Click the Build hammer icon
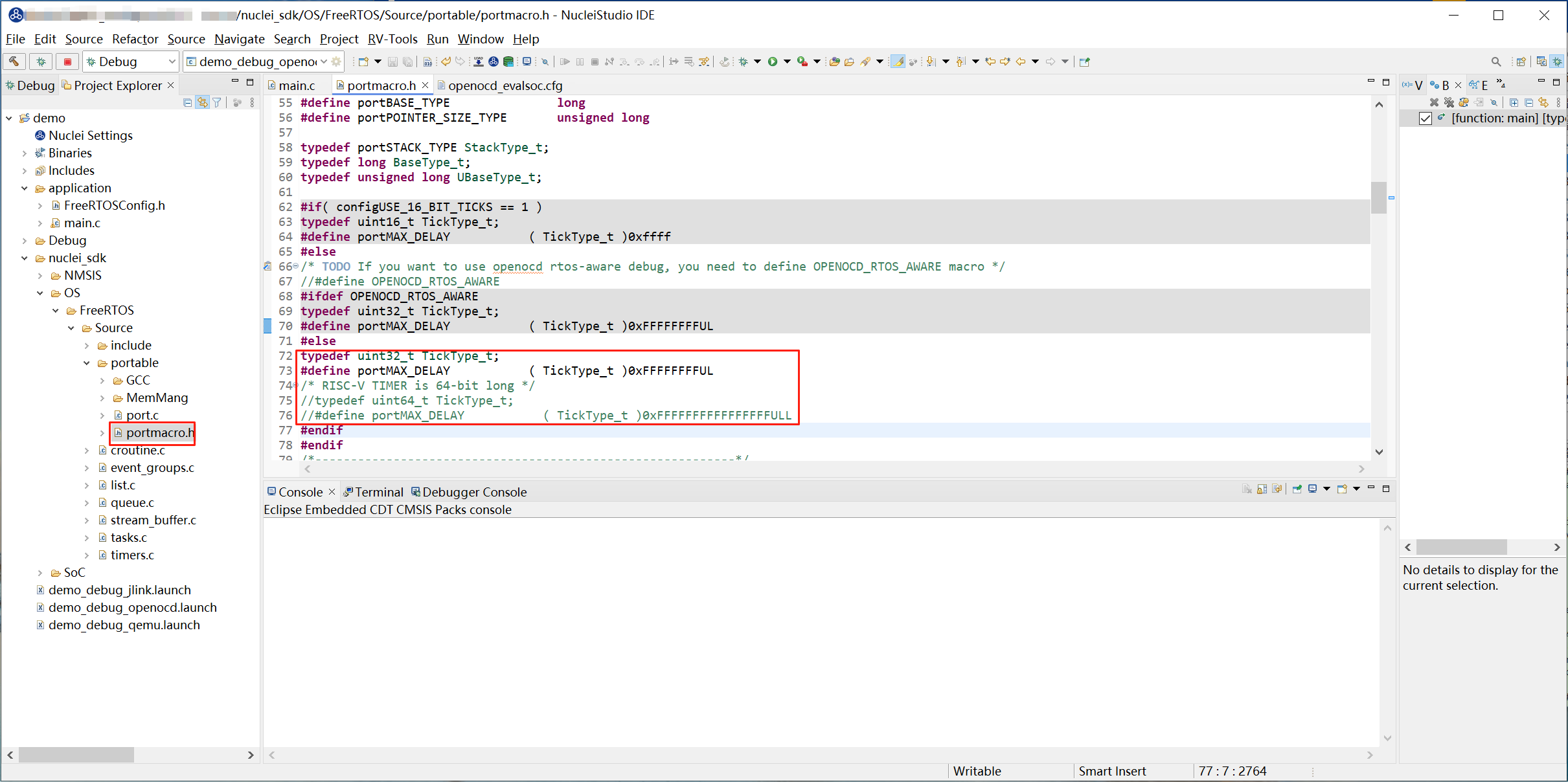Viewport: 1568px width, 782px height. click(14, 61)
